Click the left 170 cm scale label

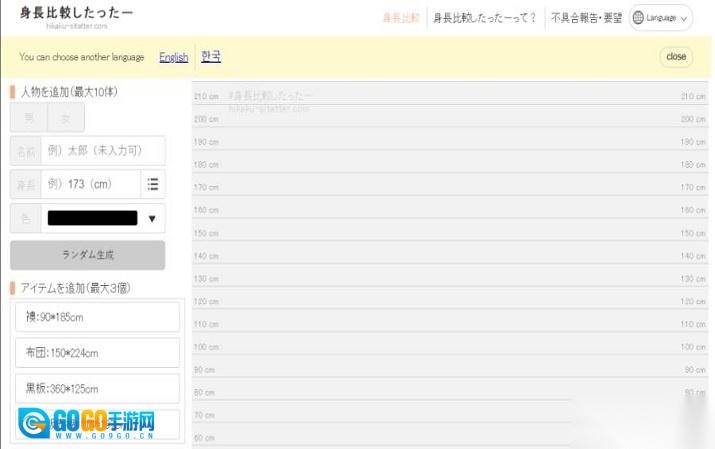coord(206,187)
